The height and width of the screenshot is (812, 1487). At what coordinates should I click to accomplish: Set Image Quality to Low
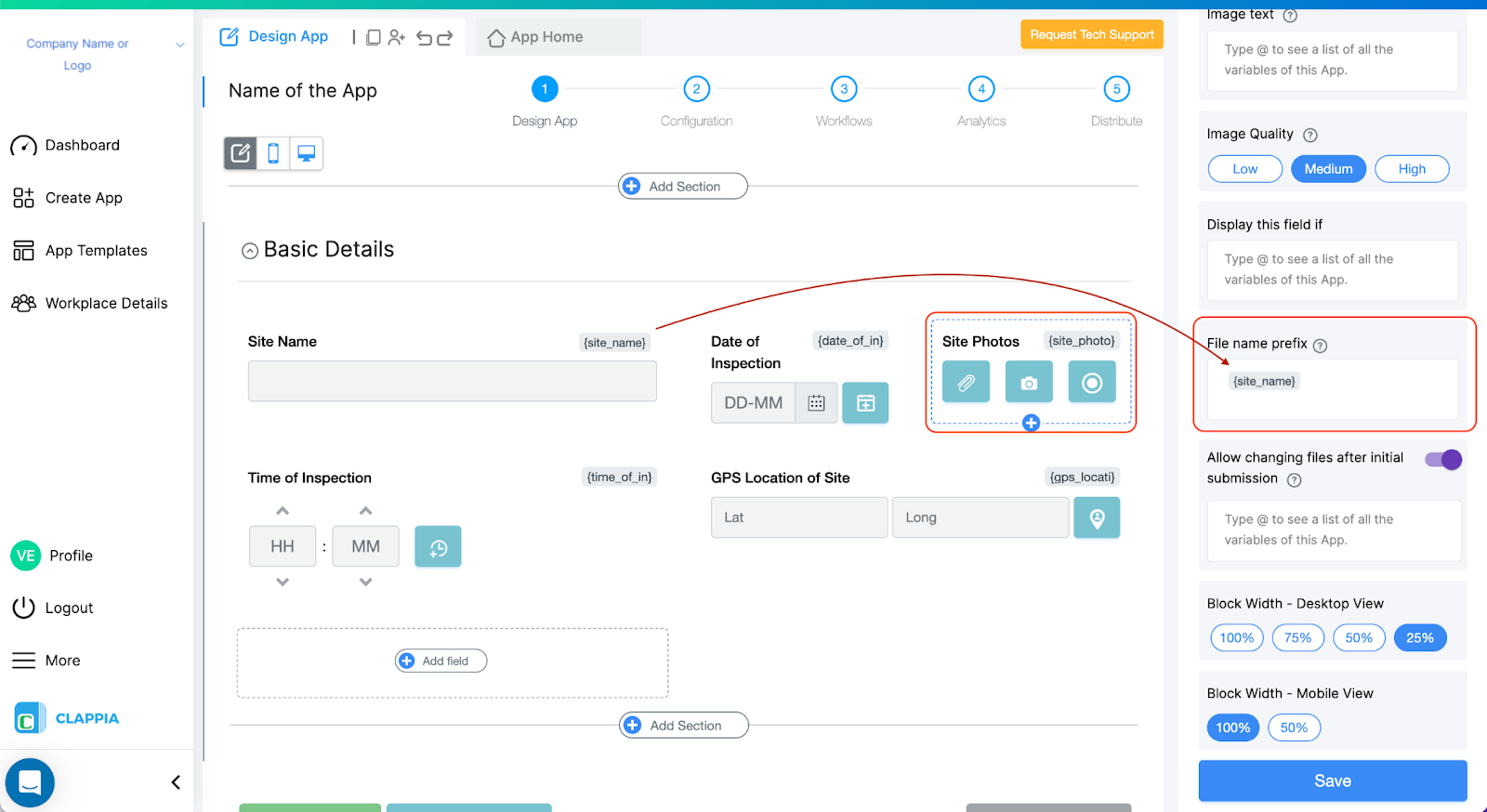tap(1245, 169)
